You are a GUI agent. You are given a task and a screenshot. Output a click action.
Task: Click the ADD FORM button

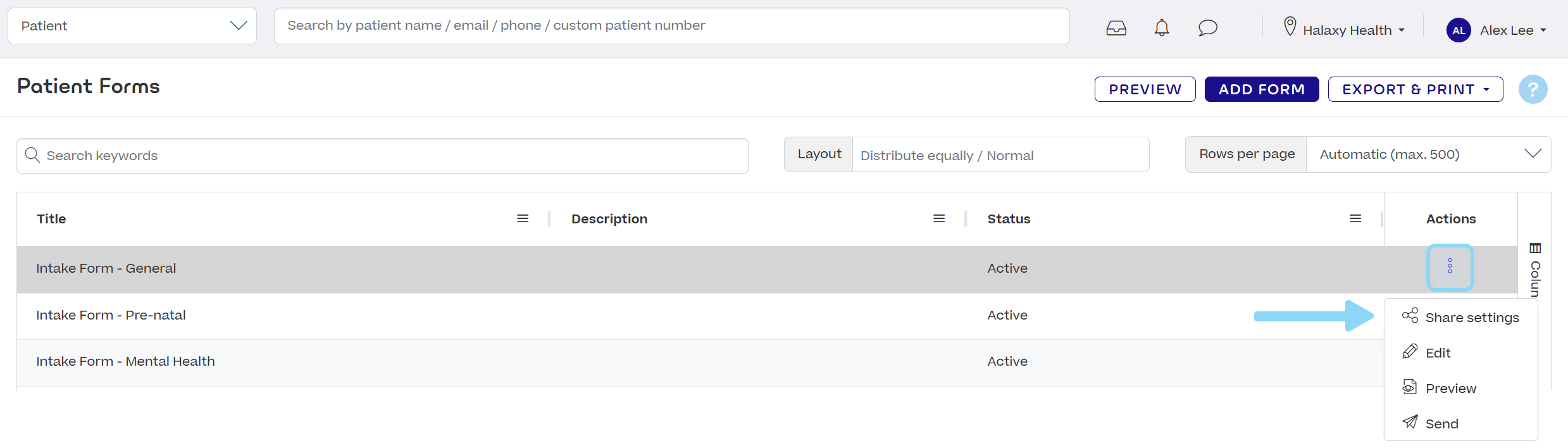(x=1261, y=89)
